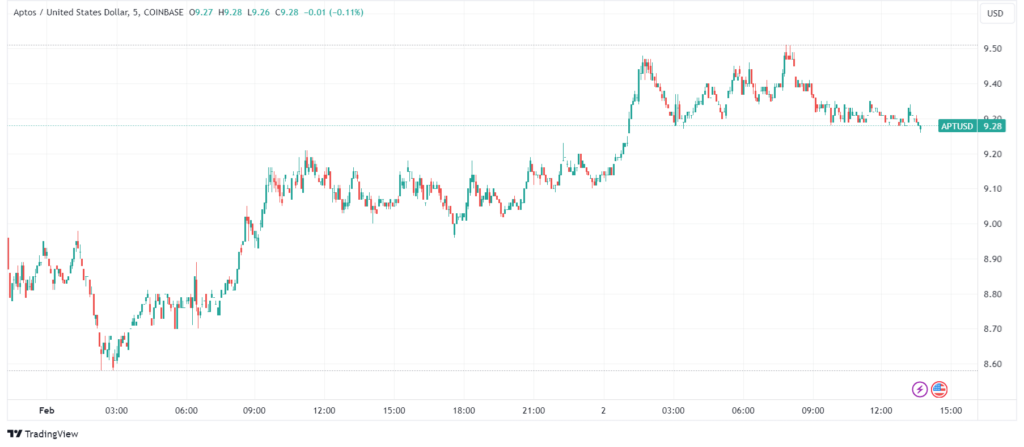Screen dimensions: 1024x447
Task: Click the US flag economic event icon
Action: [939, 389]
